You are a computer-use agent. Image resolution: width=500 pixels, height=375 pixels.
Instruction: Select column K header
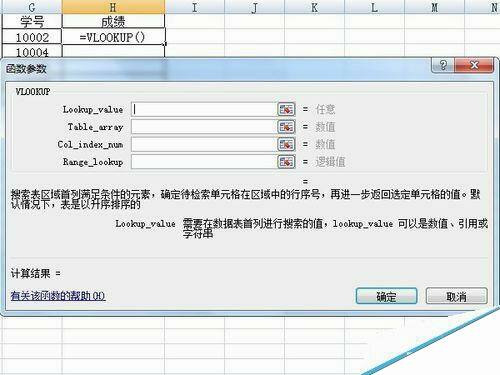pyautogui.click(x=314, y=7)
